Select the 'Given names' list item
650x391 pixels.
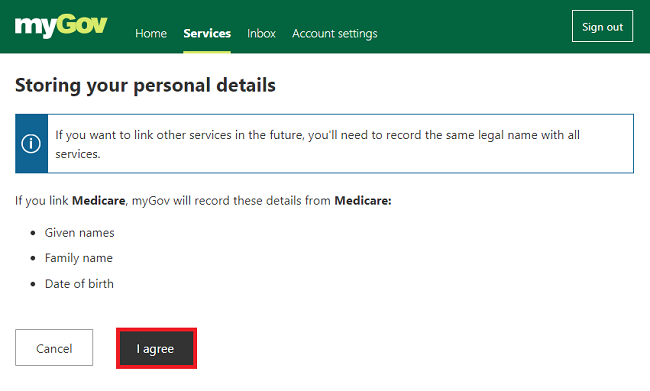coord(79,233)
